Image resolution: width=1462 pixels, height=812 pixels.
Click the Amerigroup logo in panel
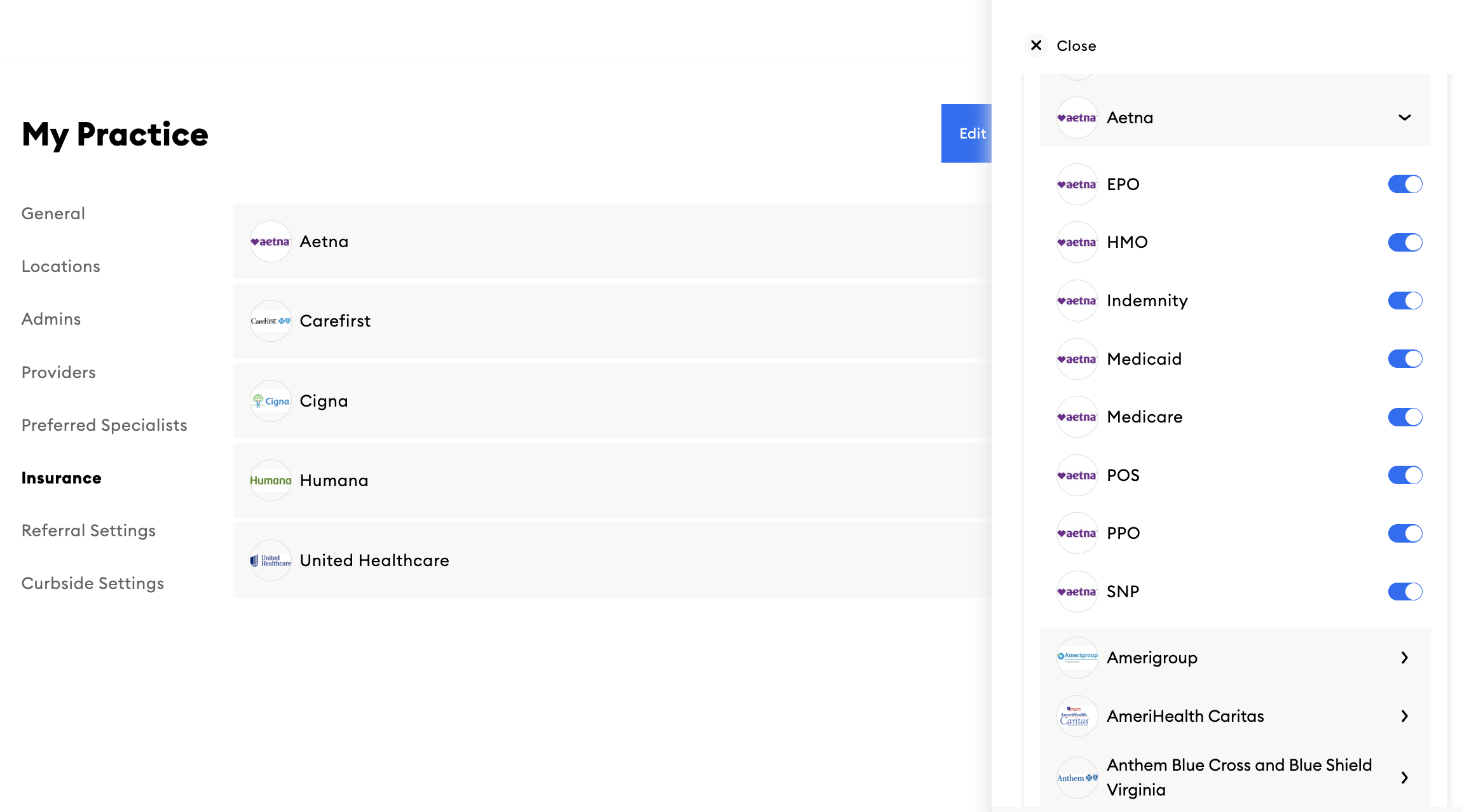pos(1077,658)
